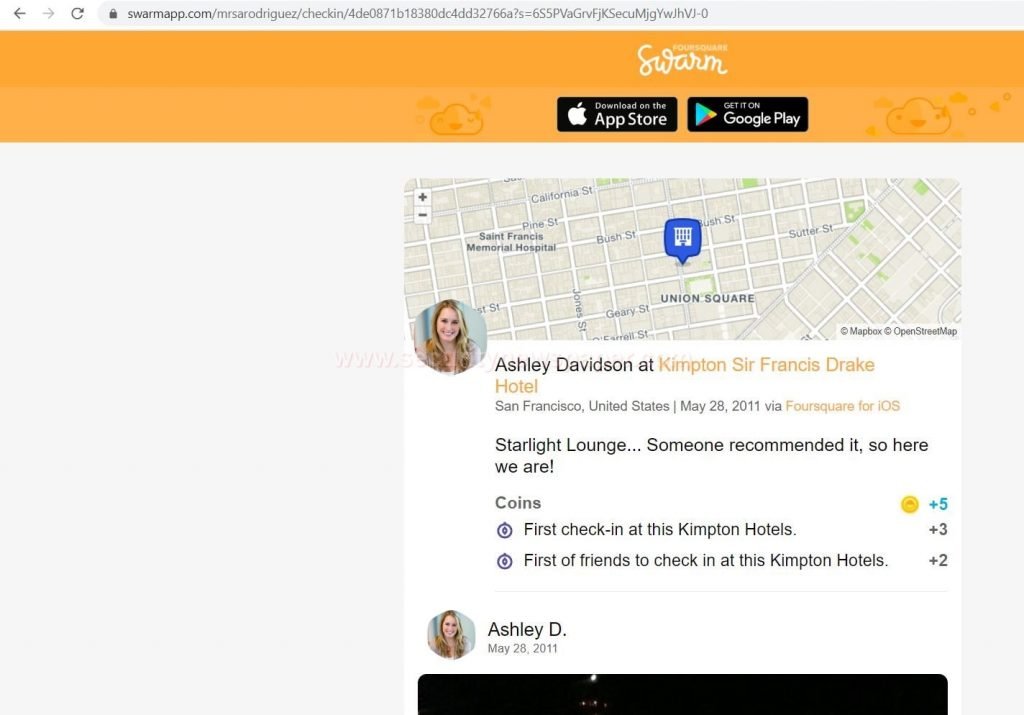Zoom out the map with minus button

click(x=423, y=215)
